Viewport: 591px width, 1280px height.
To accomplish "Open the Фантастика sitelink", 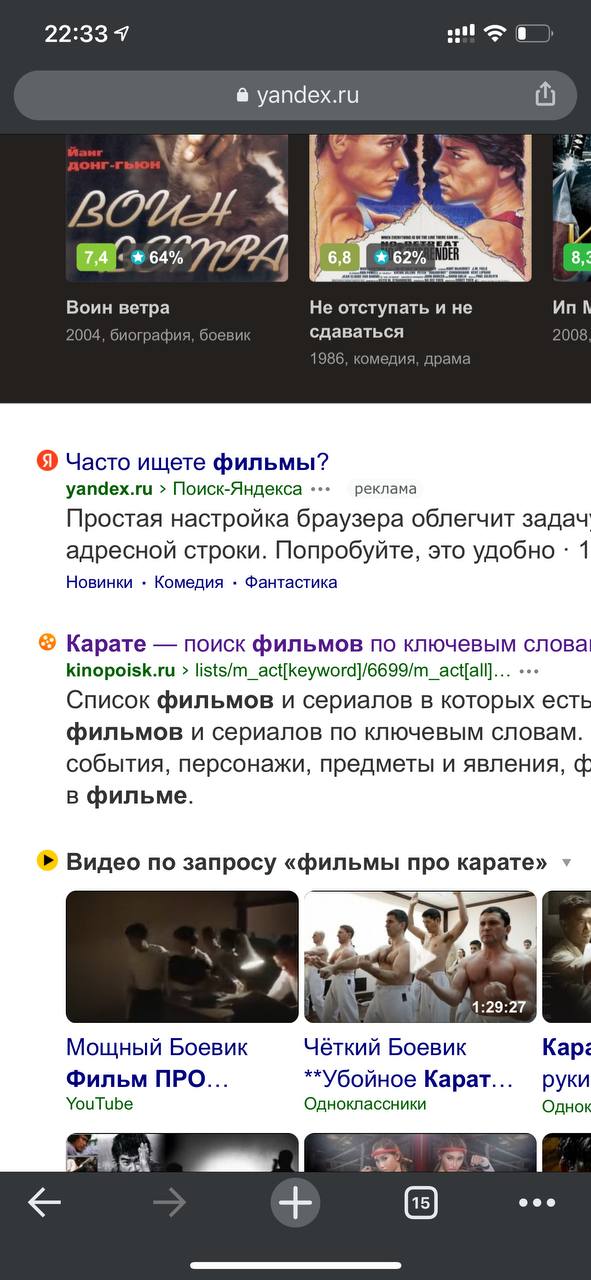I will click(x=291, y=582).
